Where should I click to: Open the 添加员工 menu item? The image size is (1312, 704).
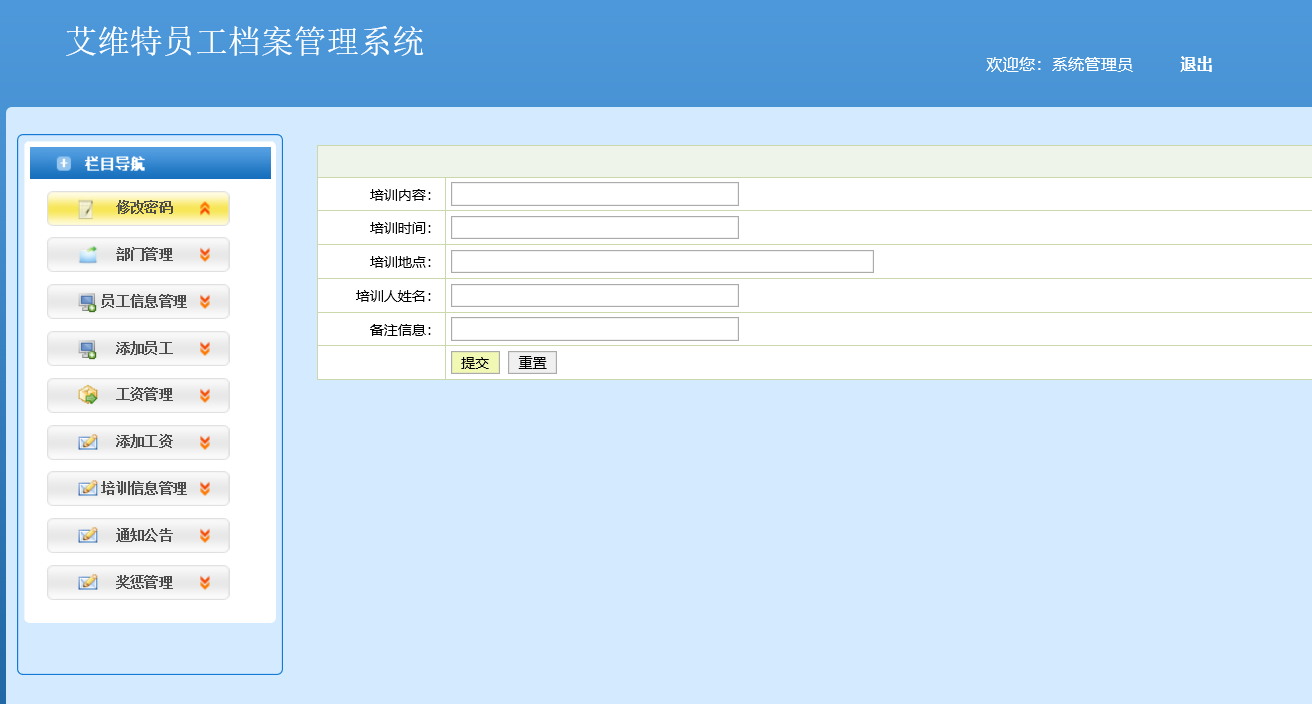(x=138, y=349)
